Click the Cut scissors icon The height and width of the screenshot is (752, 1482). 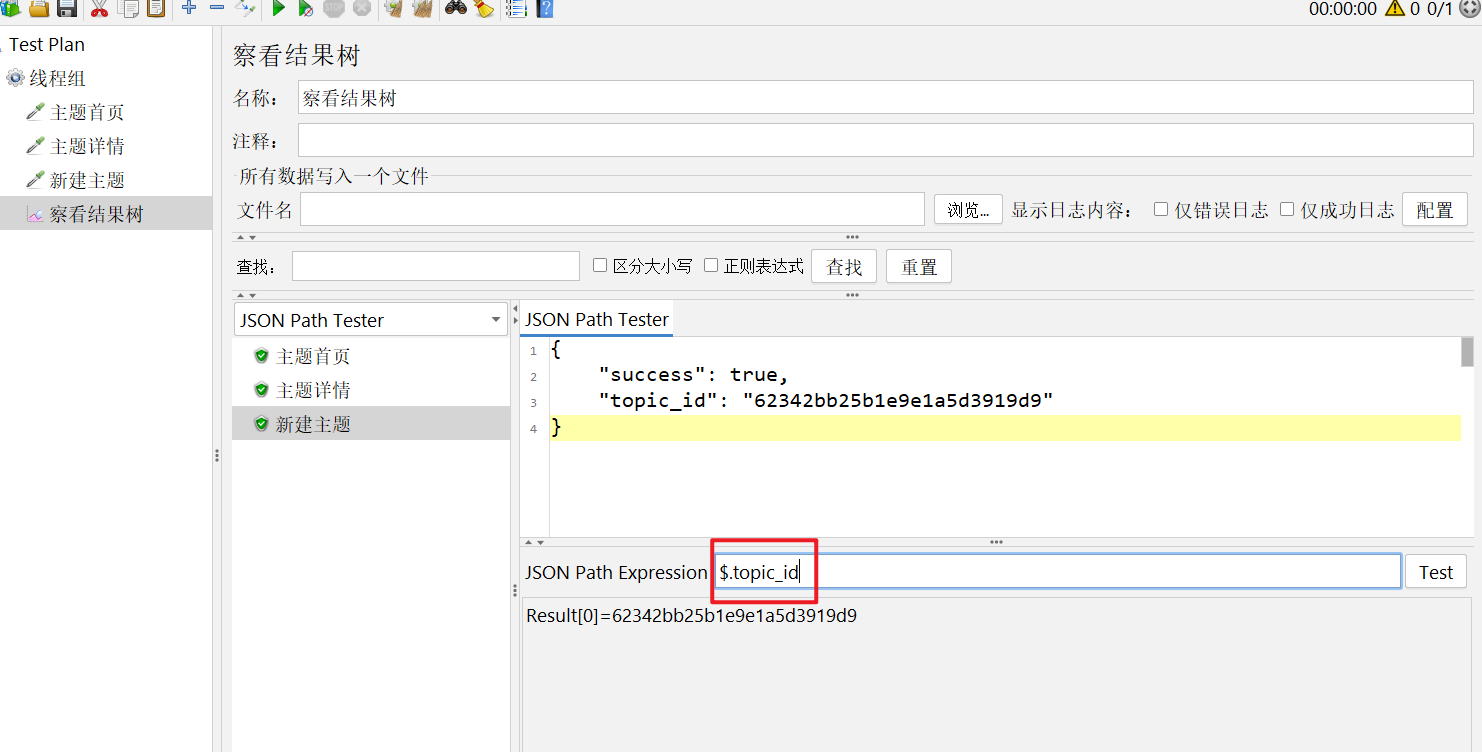(98, 8)
